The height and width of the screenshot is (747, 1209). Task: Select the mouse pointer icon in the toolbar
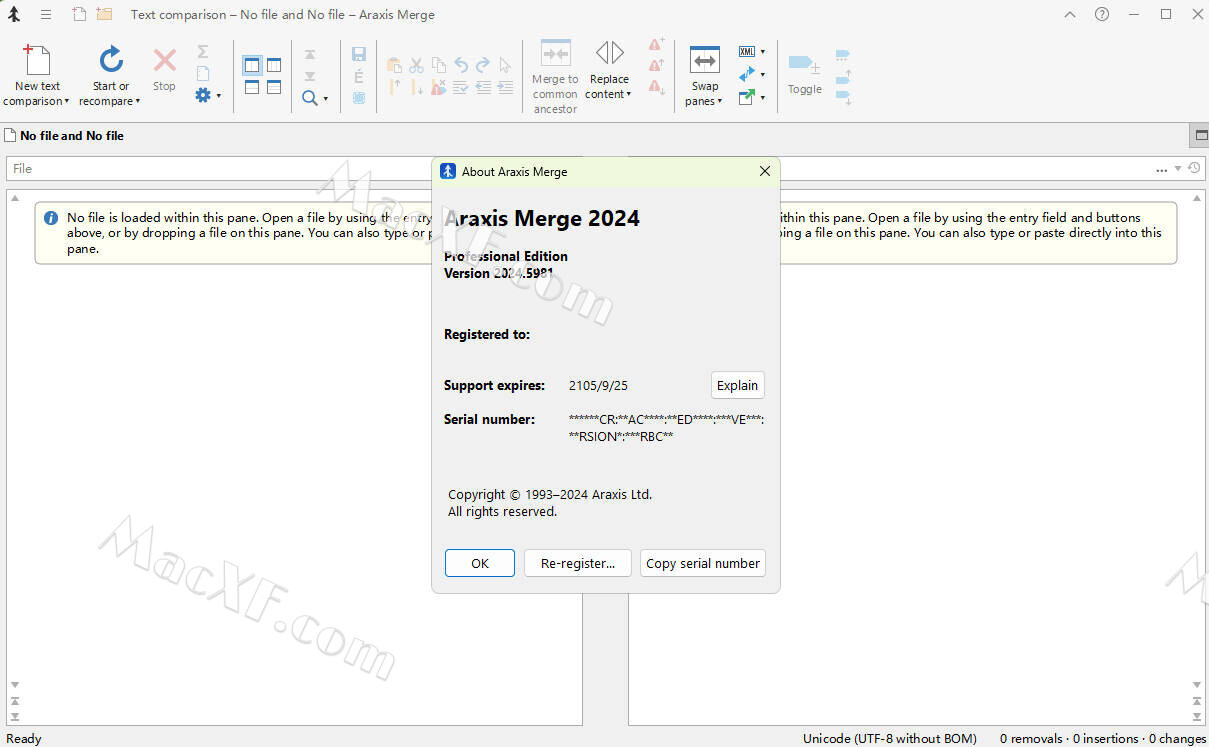tap(505, 65)
